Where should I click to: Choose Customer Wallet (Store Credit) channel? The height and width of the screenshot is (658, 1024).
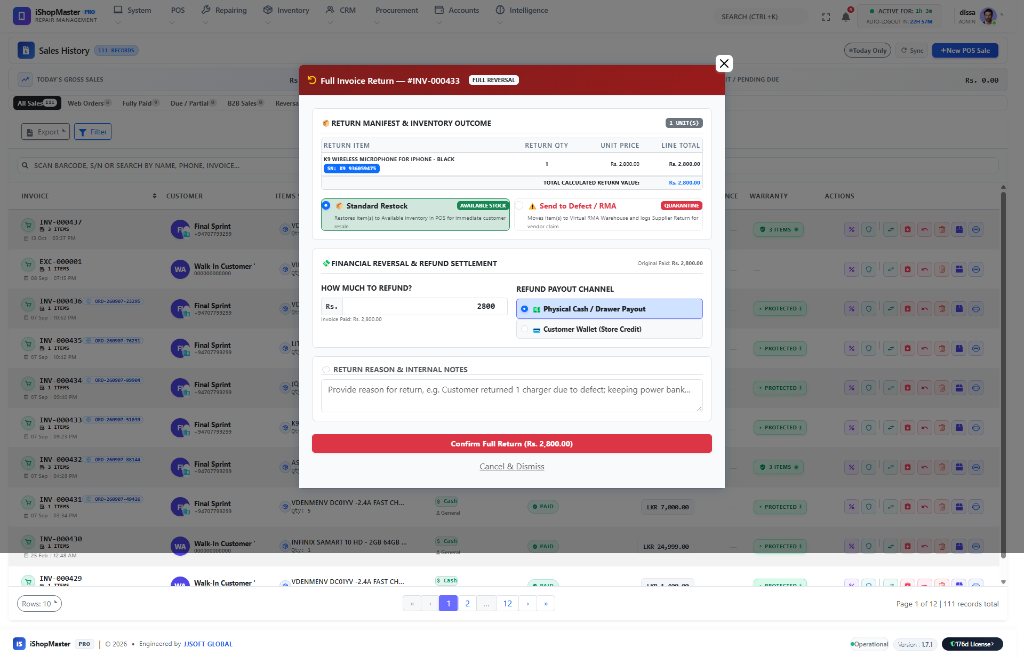[x=609, y=329]
